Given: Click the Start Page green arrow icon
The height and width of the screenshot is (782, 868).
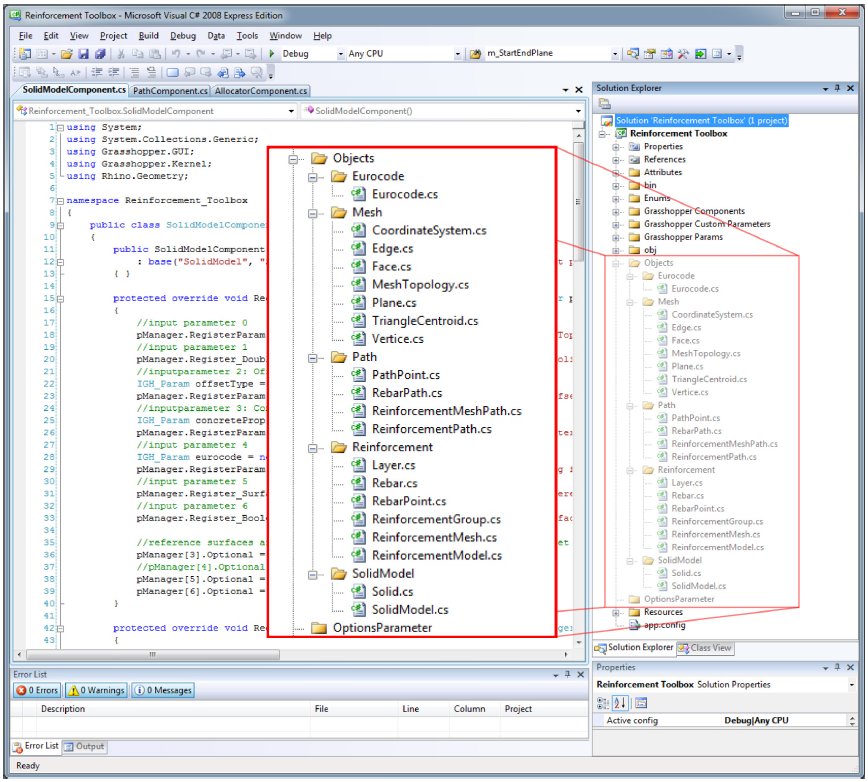Looking at the screenshot, I should [701, 54].
